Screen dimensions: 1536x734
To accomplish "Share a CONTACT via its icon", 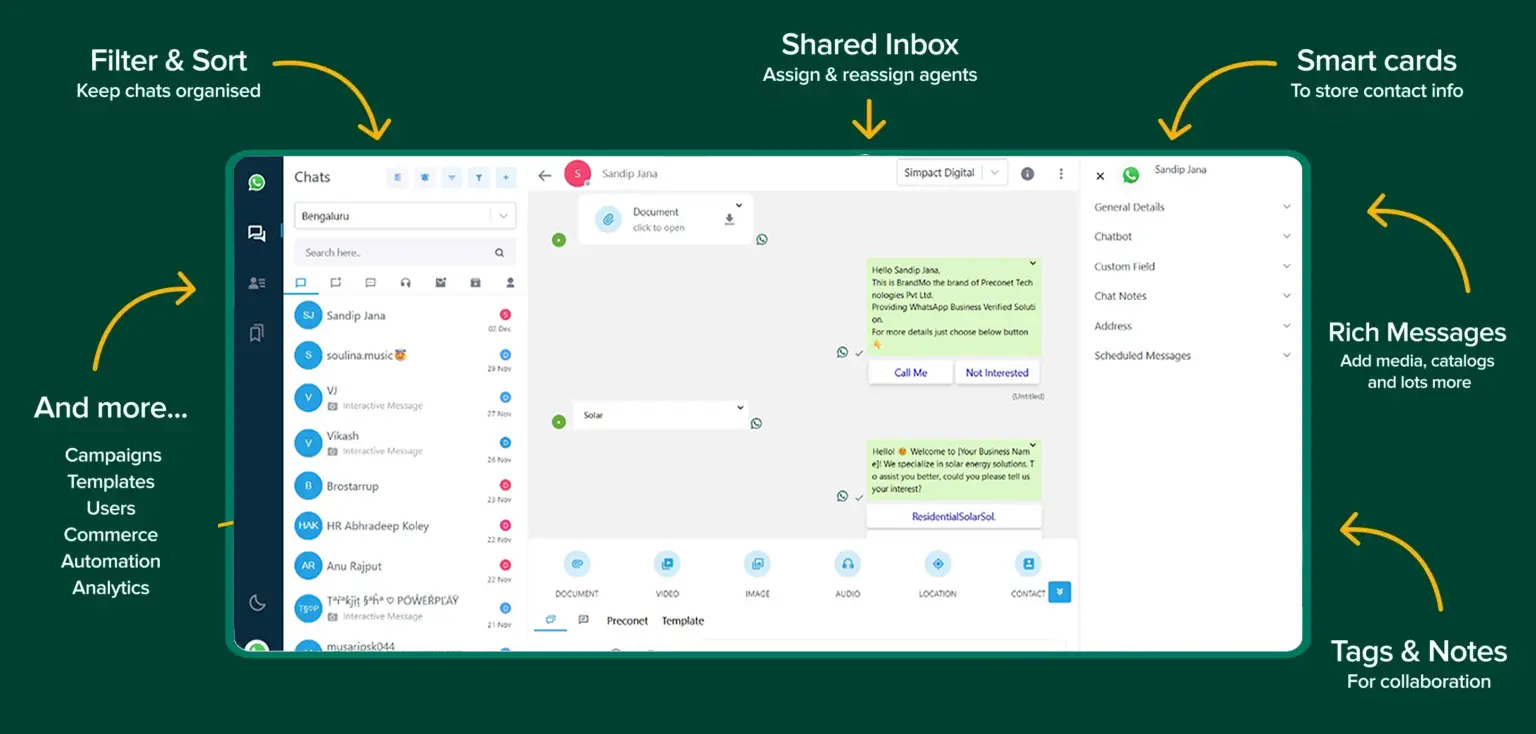I will (x=1027, y=564).
